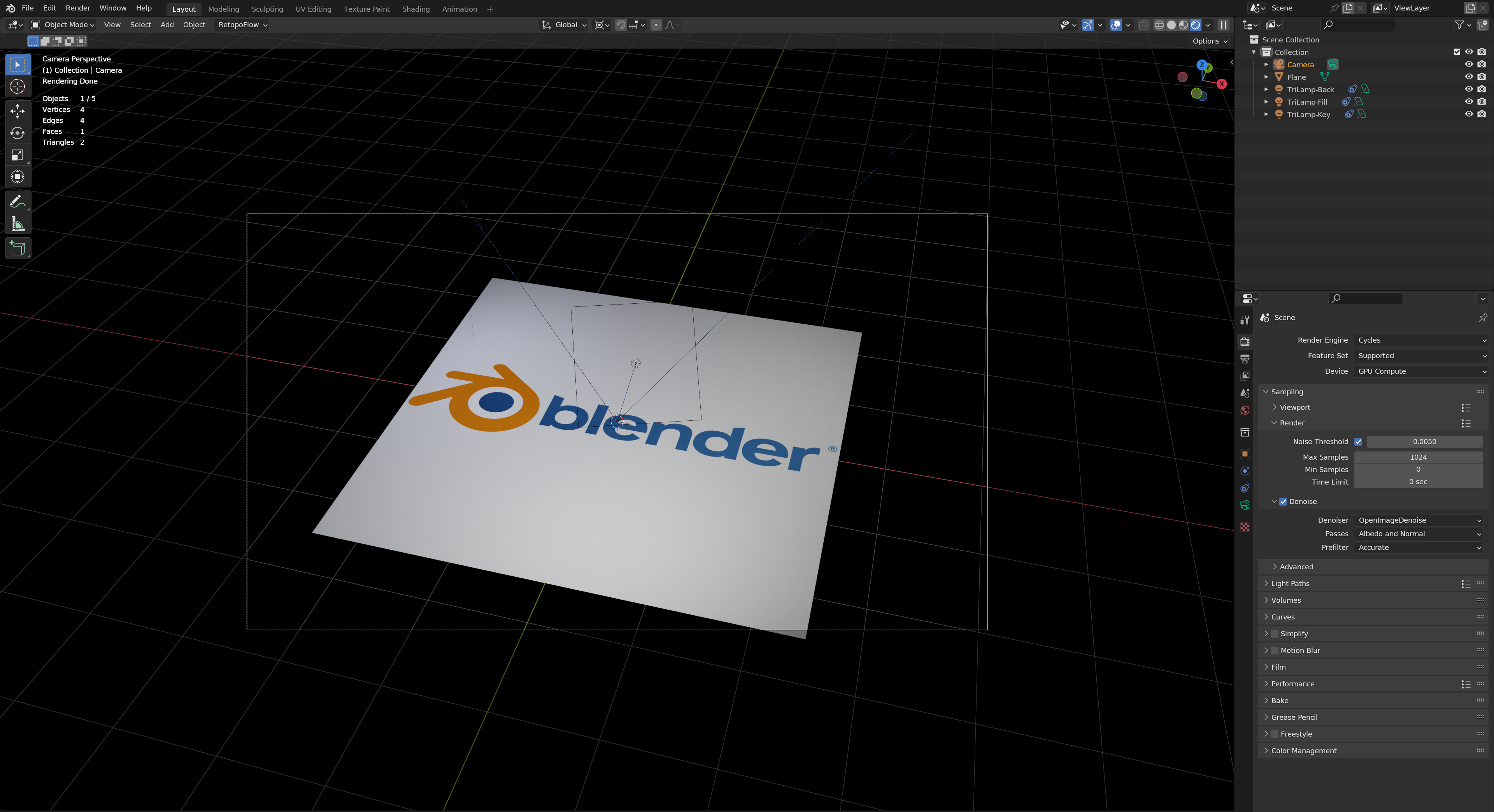This screenshot has height=812, width=1494.
Task: Click the X axis on navigation gizmo
Action: click(x=1221, y=84)
